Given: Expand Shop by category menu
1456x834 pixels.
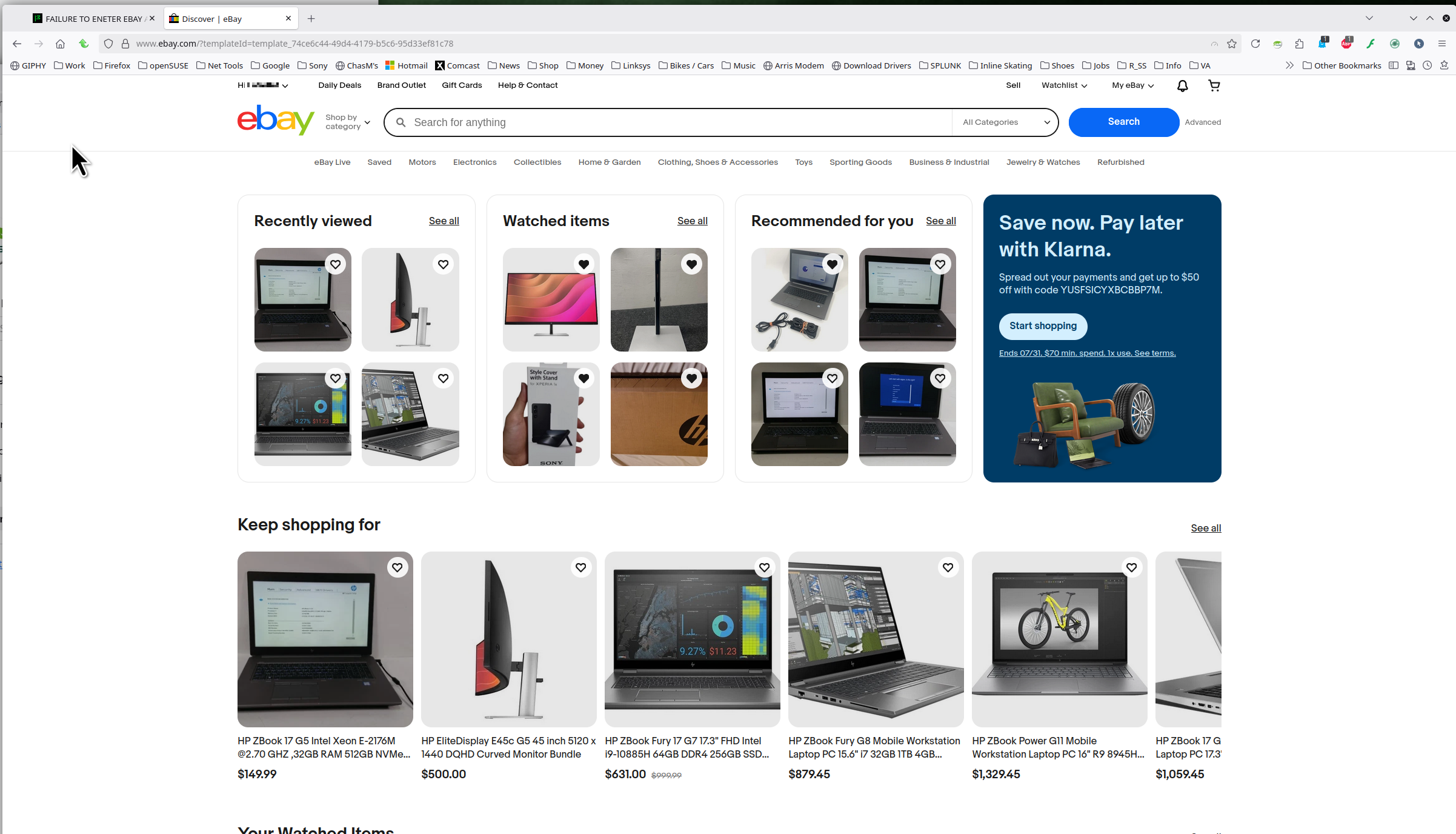Looking at the screenshot, I should (347, 122).
